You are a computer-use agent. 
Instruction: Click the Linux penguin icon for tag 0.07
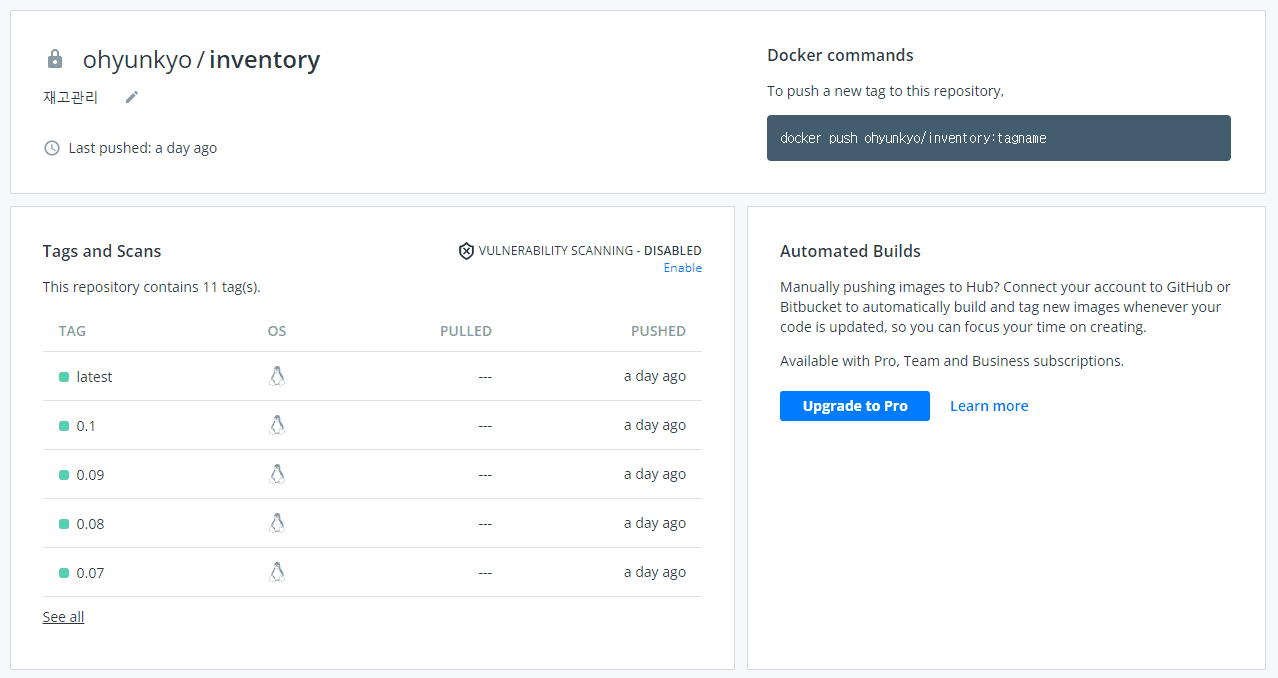point(277,572)
